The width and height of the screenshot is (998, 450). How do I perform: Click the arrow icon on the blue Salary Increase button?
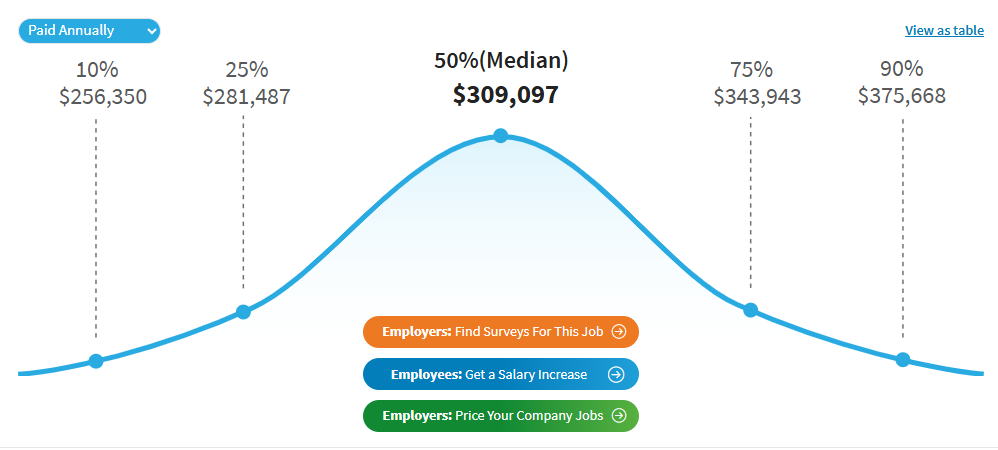pyautogui.click(x=616, y=374)
